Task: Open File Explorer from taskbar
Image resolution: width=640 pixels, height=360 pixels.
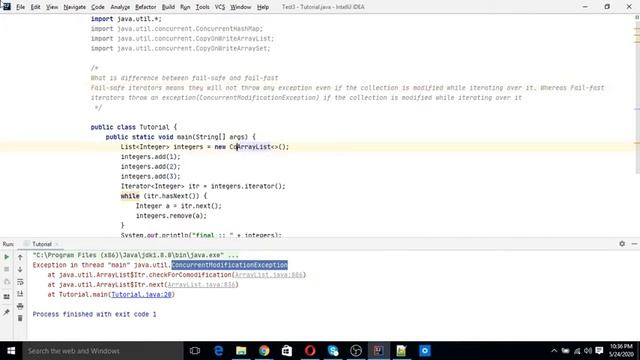Action: point(241,351)
